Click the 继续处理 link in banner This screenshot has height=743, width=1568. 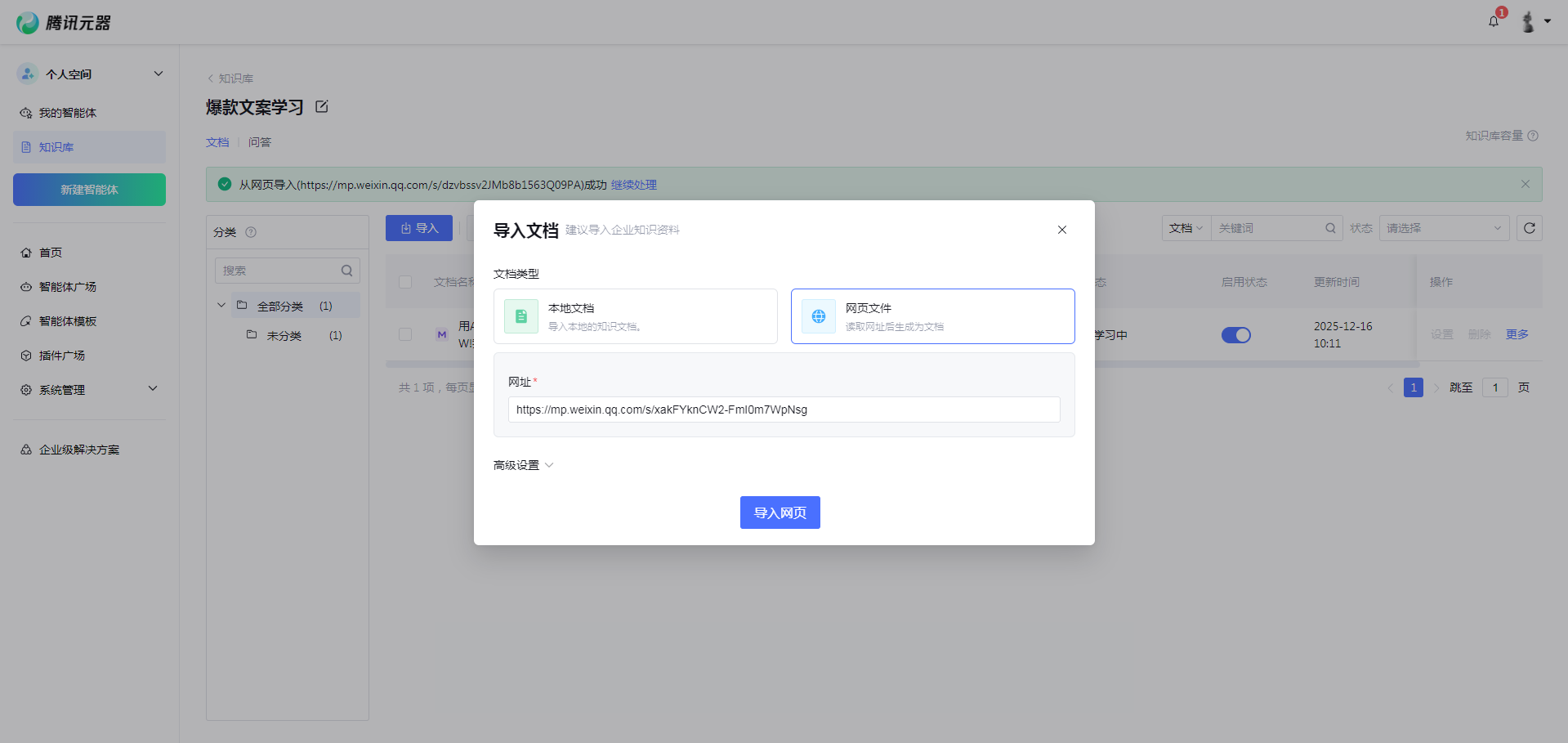633,185
